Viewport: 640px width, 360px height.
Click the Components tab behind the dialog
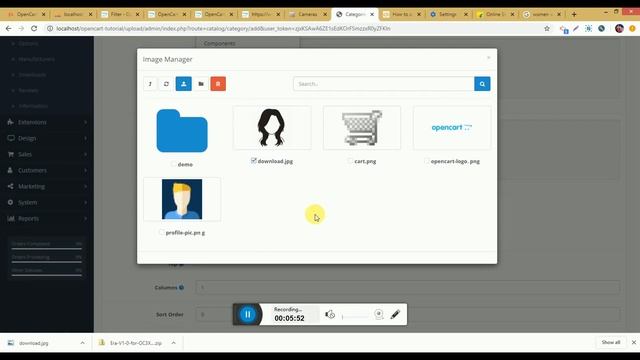click(x=220, y=43)
